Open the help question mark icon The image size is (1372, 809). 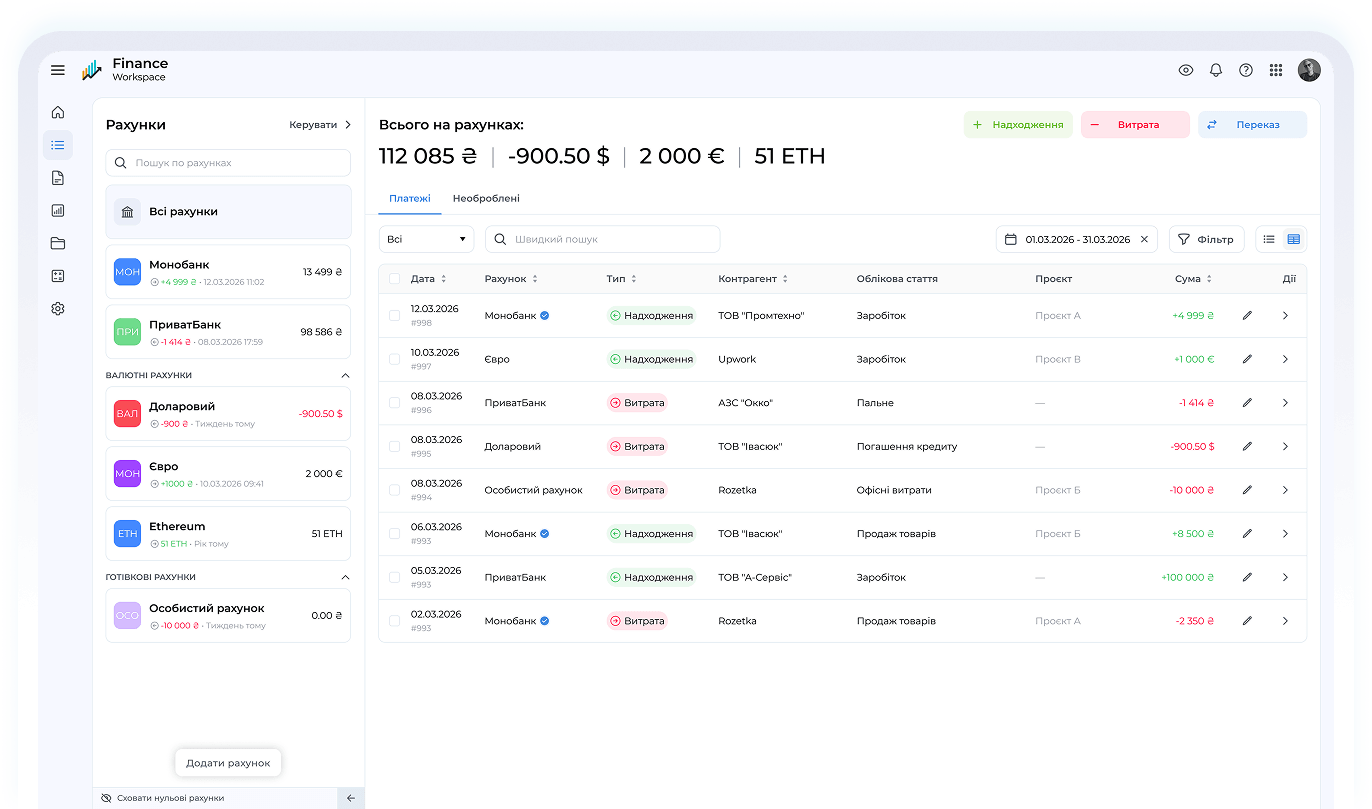(1246, 70)
